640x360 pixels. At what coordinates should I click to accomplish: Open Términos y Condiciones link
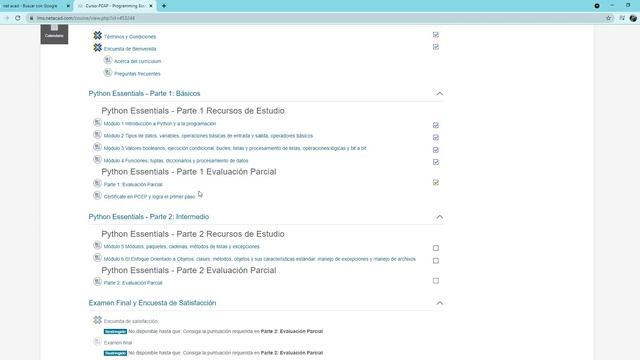click(x=130, y=37)
